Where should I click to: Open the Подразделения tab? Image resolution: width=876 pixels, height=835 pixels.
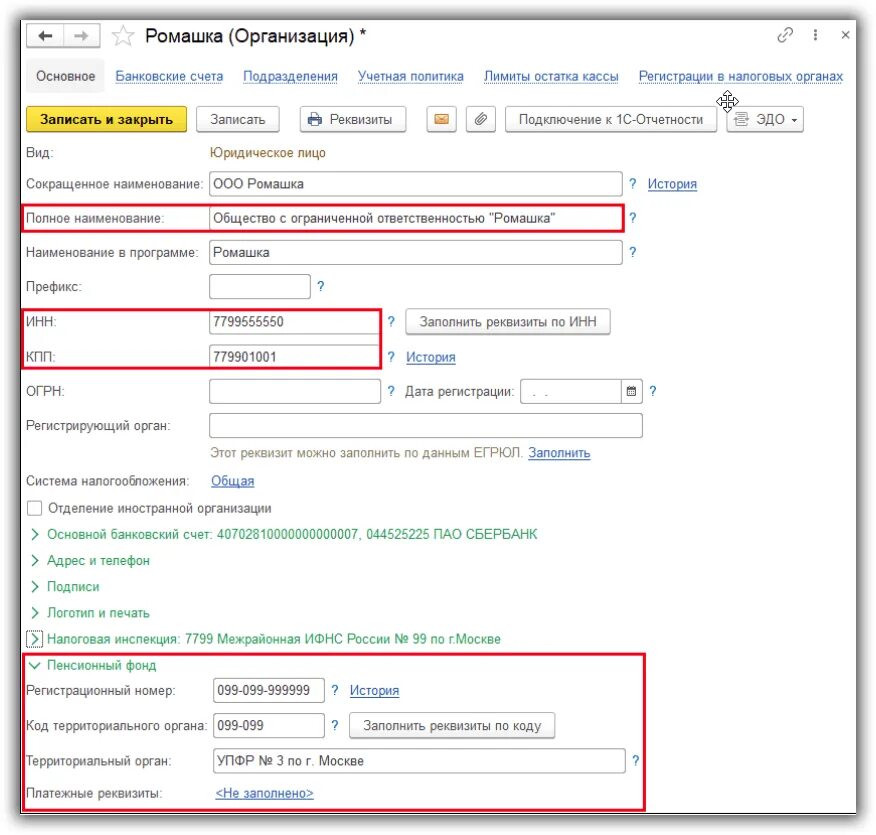tap(290, 76)
